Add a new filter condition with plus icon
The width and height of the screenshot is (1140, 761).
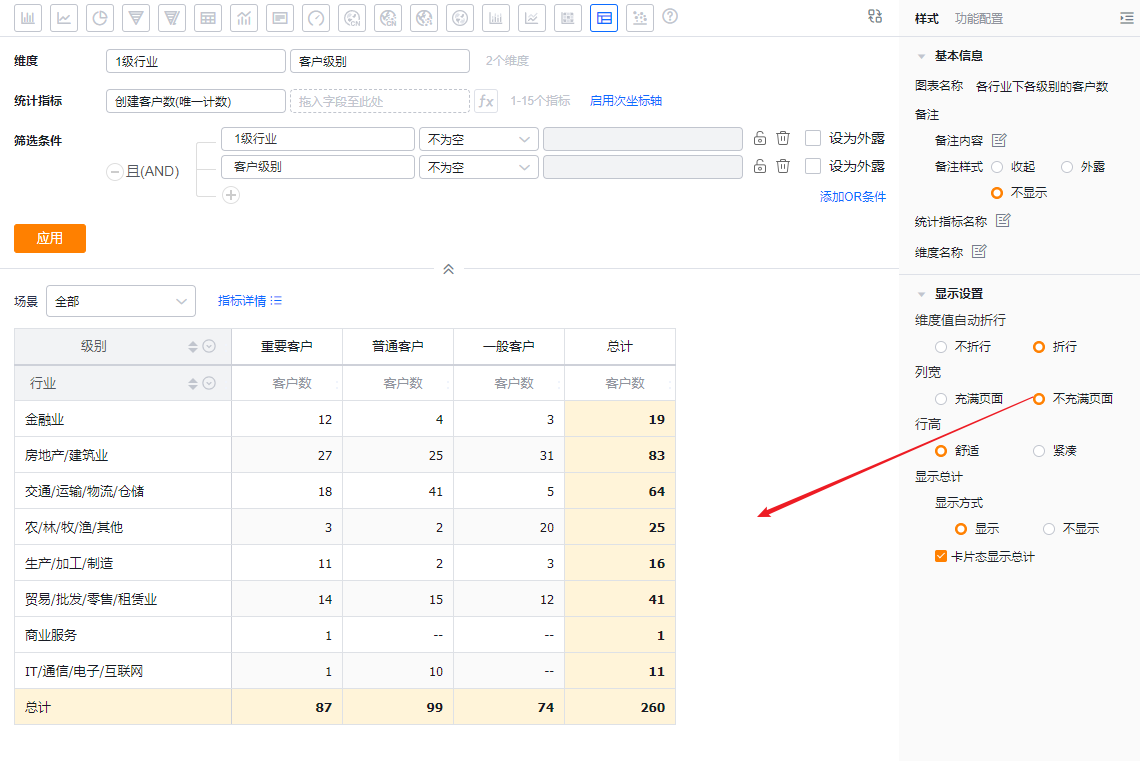pos(231,195)
